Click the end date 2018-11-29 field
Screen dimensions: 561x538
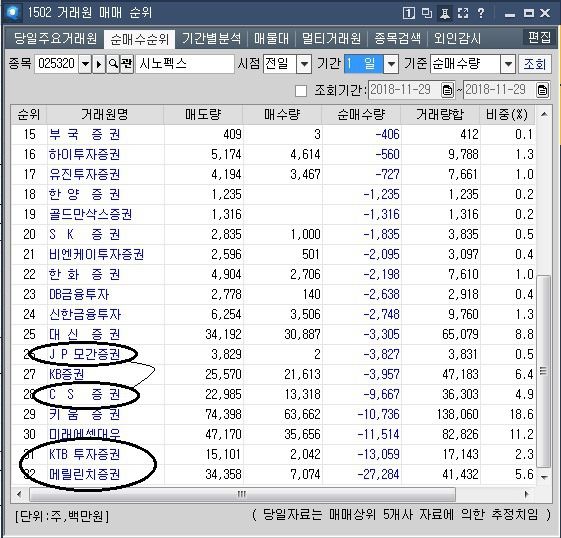pos(499,90)
